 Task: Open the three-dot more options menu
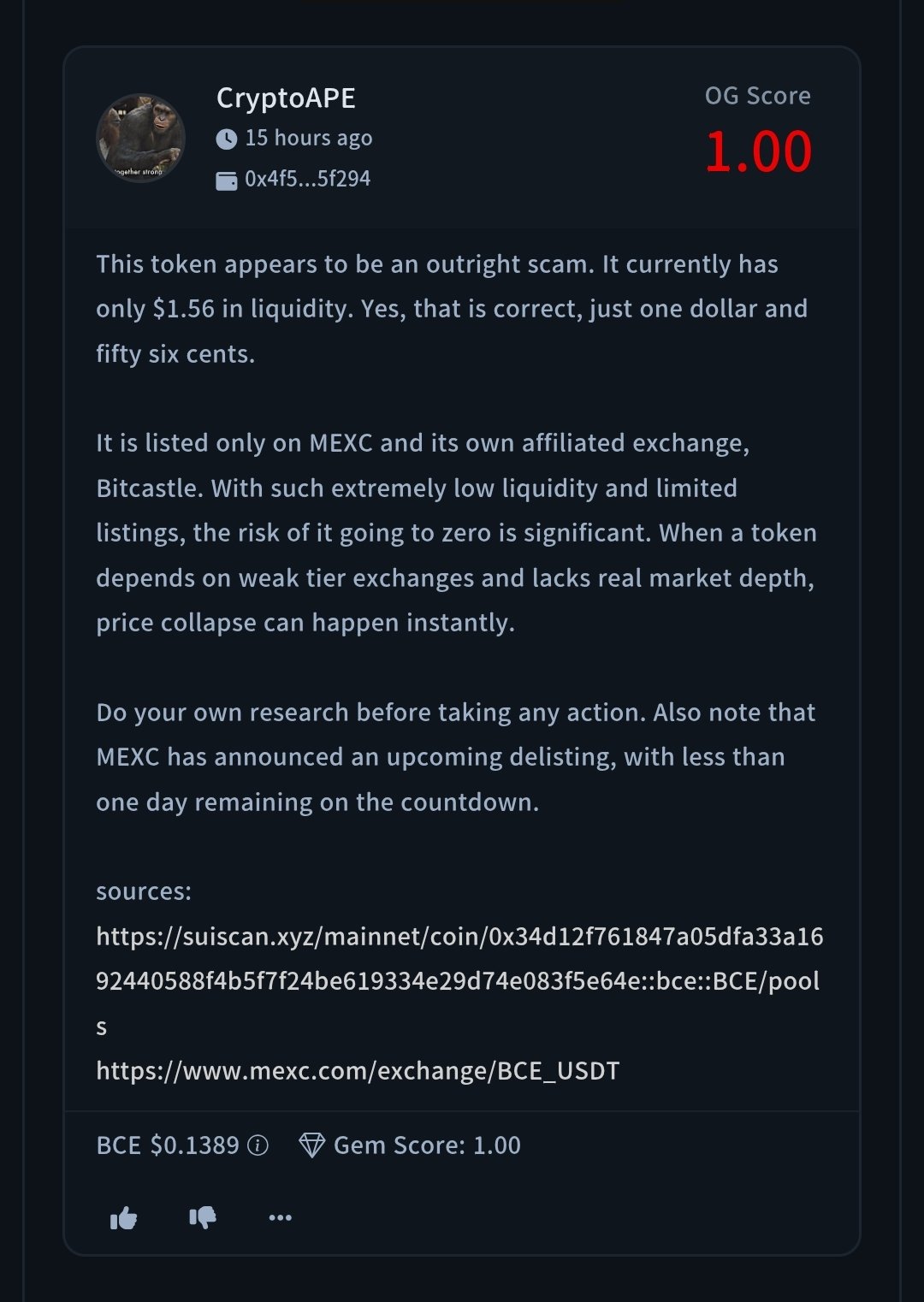[281, 1216]
